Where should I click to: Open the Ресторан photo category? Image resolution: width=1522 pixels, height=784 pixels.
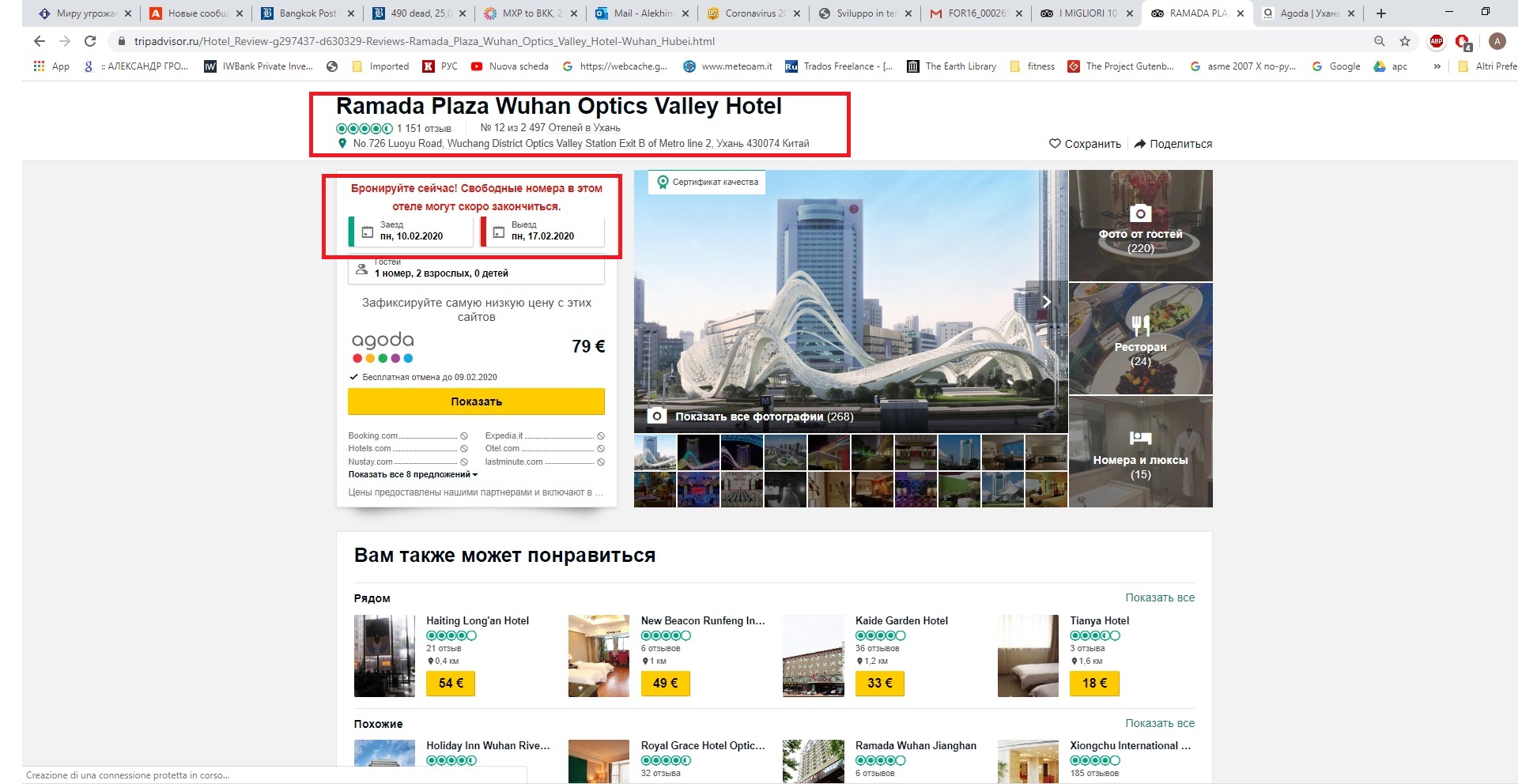click(1140, 339)
